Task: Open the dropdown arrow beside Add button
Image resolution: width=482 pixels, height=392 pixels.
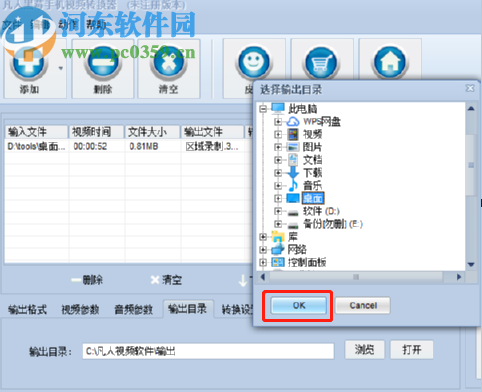Action: pos(61,68)
